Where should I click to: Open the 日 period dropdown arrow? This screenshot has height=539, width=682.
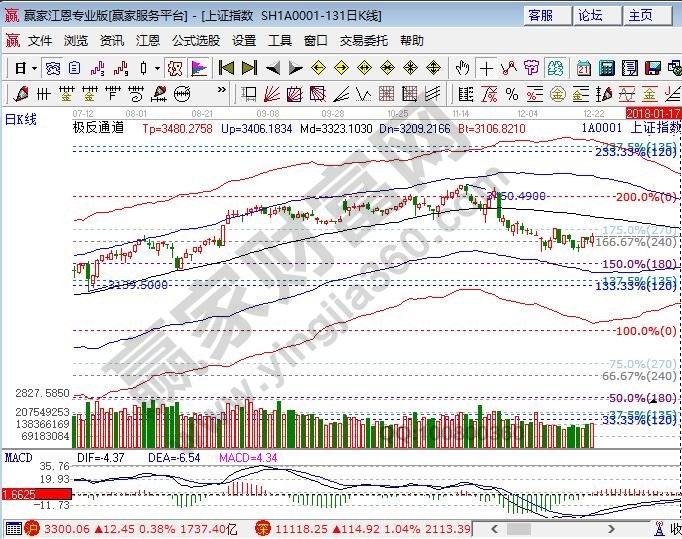(34, 68)
